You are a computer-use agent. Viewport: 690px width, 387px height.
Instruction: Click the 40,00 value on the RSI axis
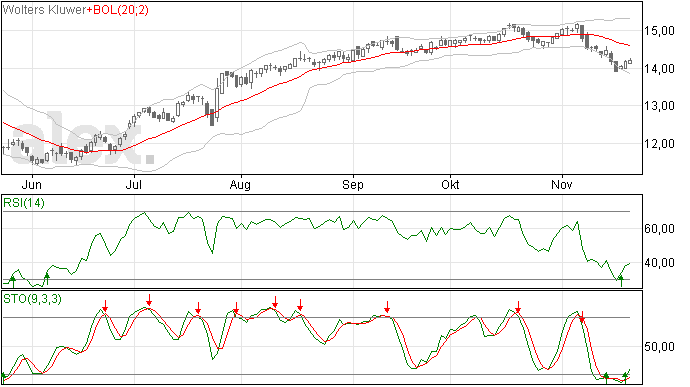659,263
